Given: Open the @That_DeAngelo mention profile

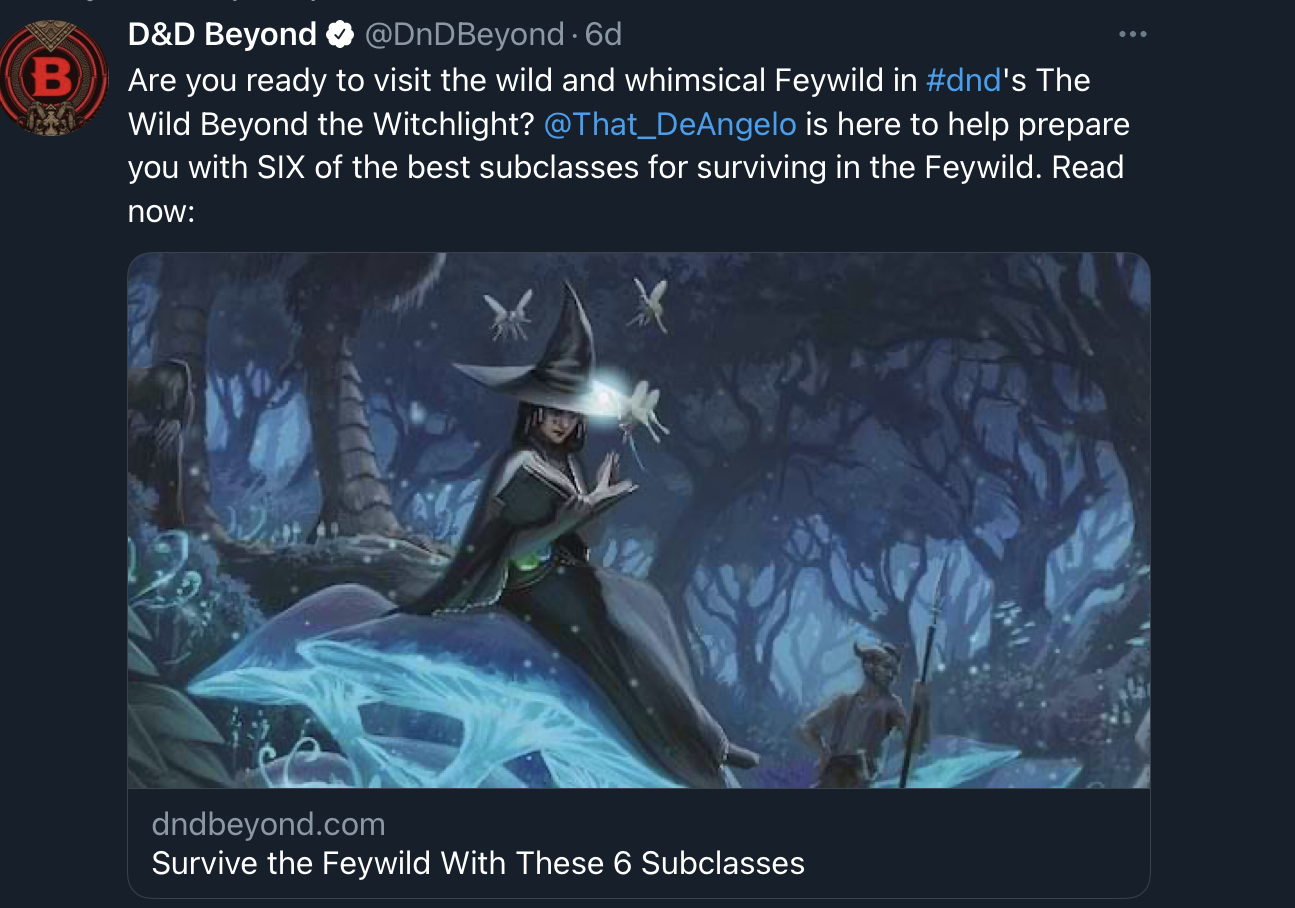Looking at the screenshot, I should pyautogui.click(x=670, y=125).
